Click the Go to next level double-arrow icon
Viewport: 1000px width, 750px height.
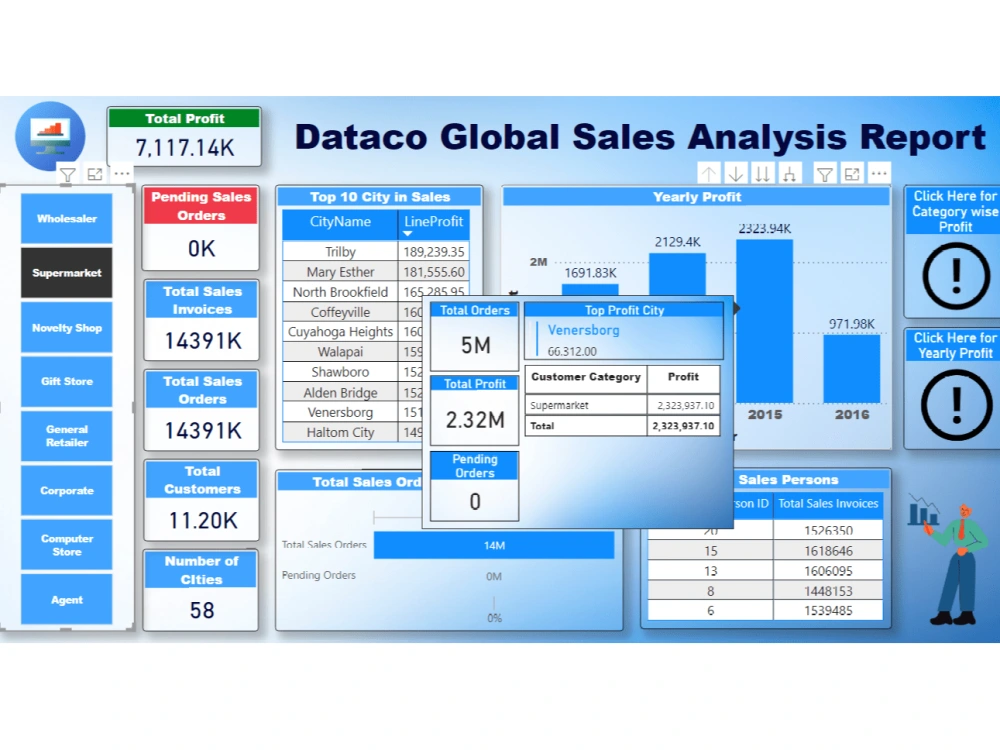click(x=763, y=172)
